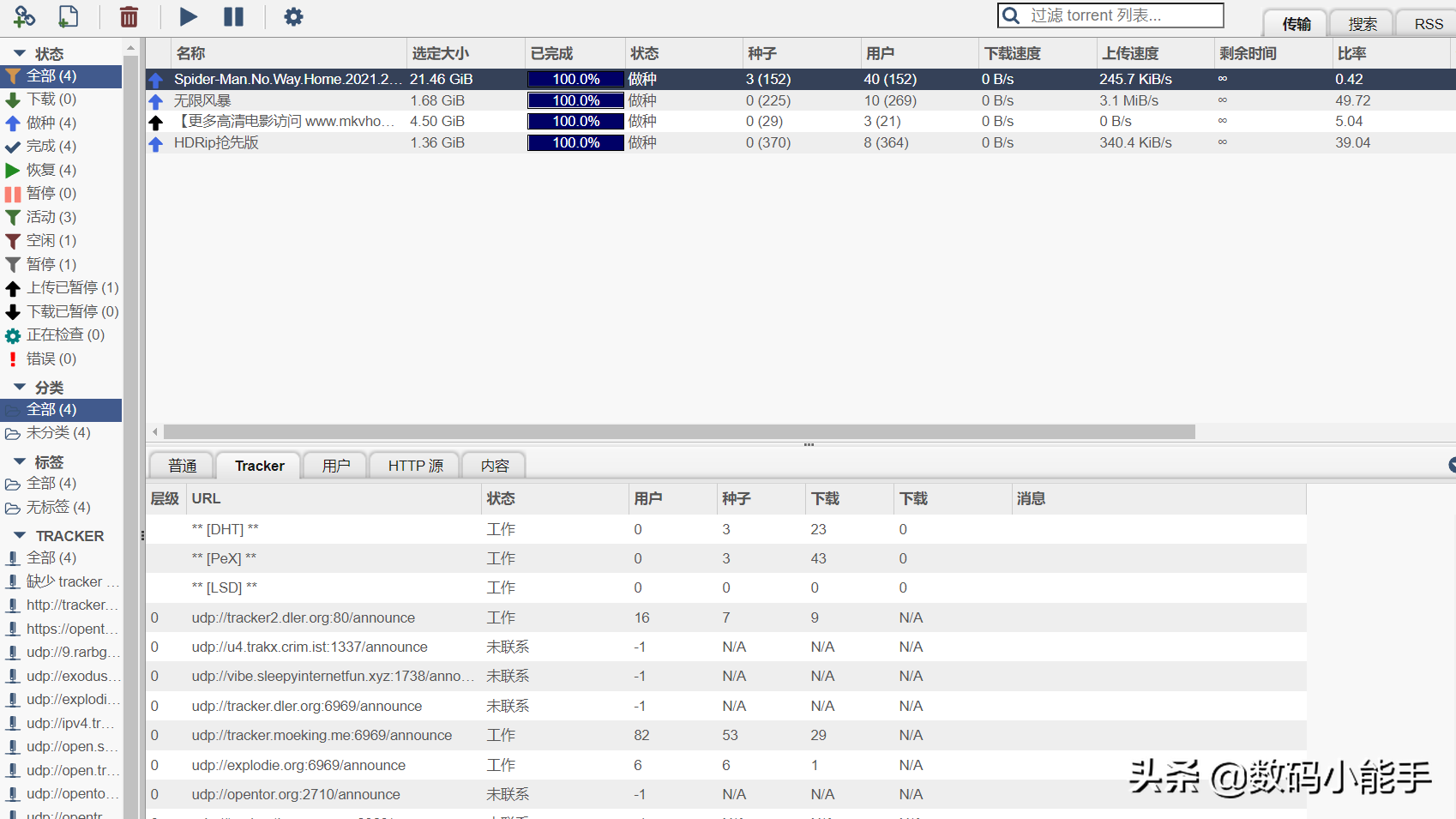Sort torrents by 剩余时间 column

pyautogui.click(x=1272, y=53)
